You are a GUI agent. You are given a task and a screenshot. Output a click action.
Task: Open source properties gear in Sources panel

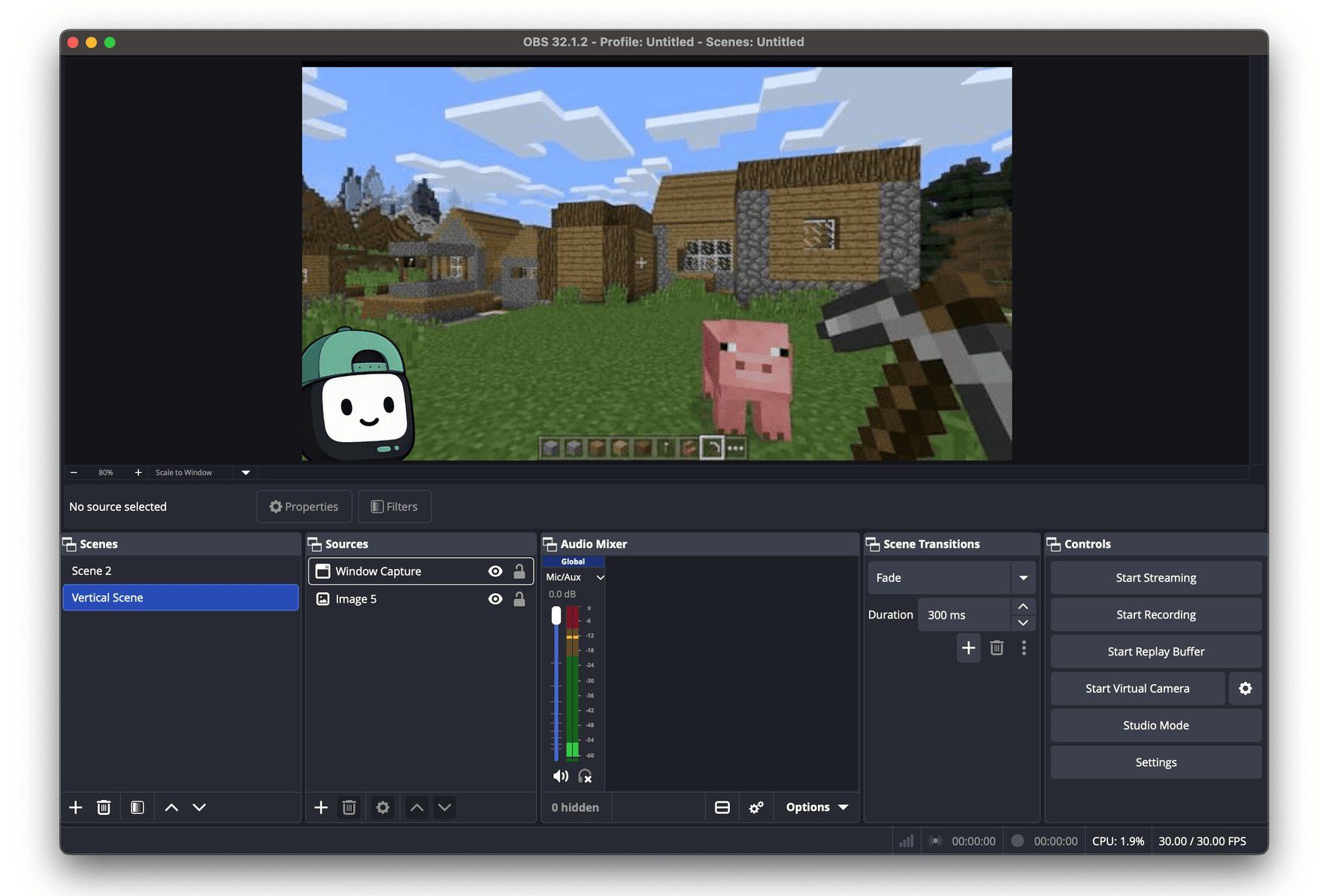[383, 807]
